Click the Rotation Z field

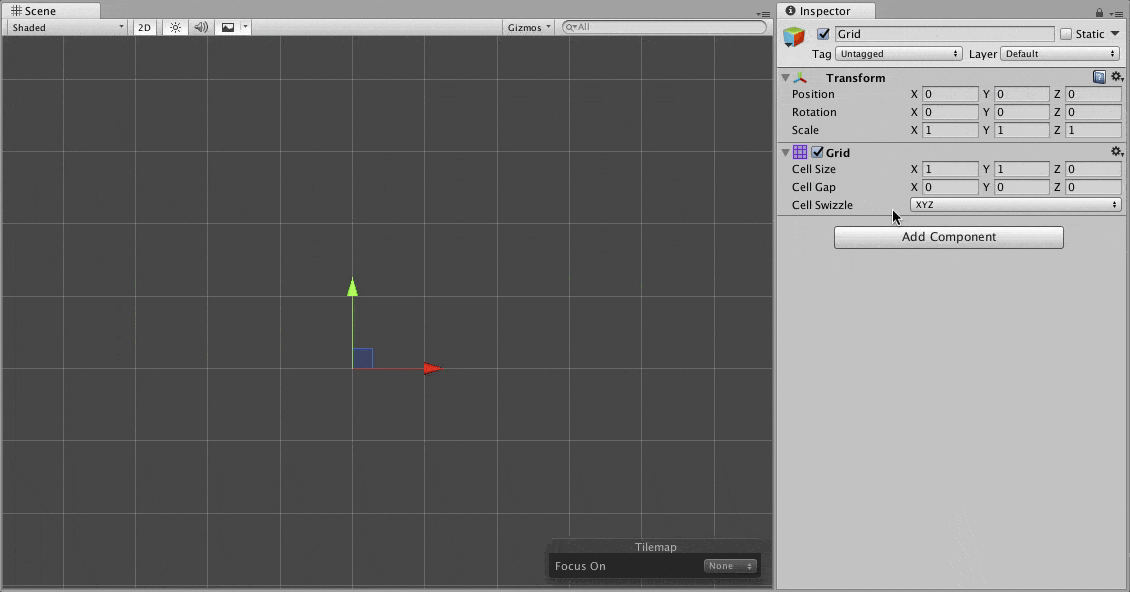pyautogui.click(x=1093, y=112)
